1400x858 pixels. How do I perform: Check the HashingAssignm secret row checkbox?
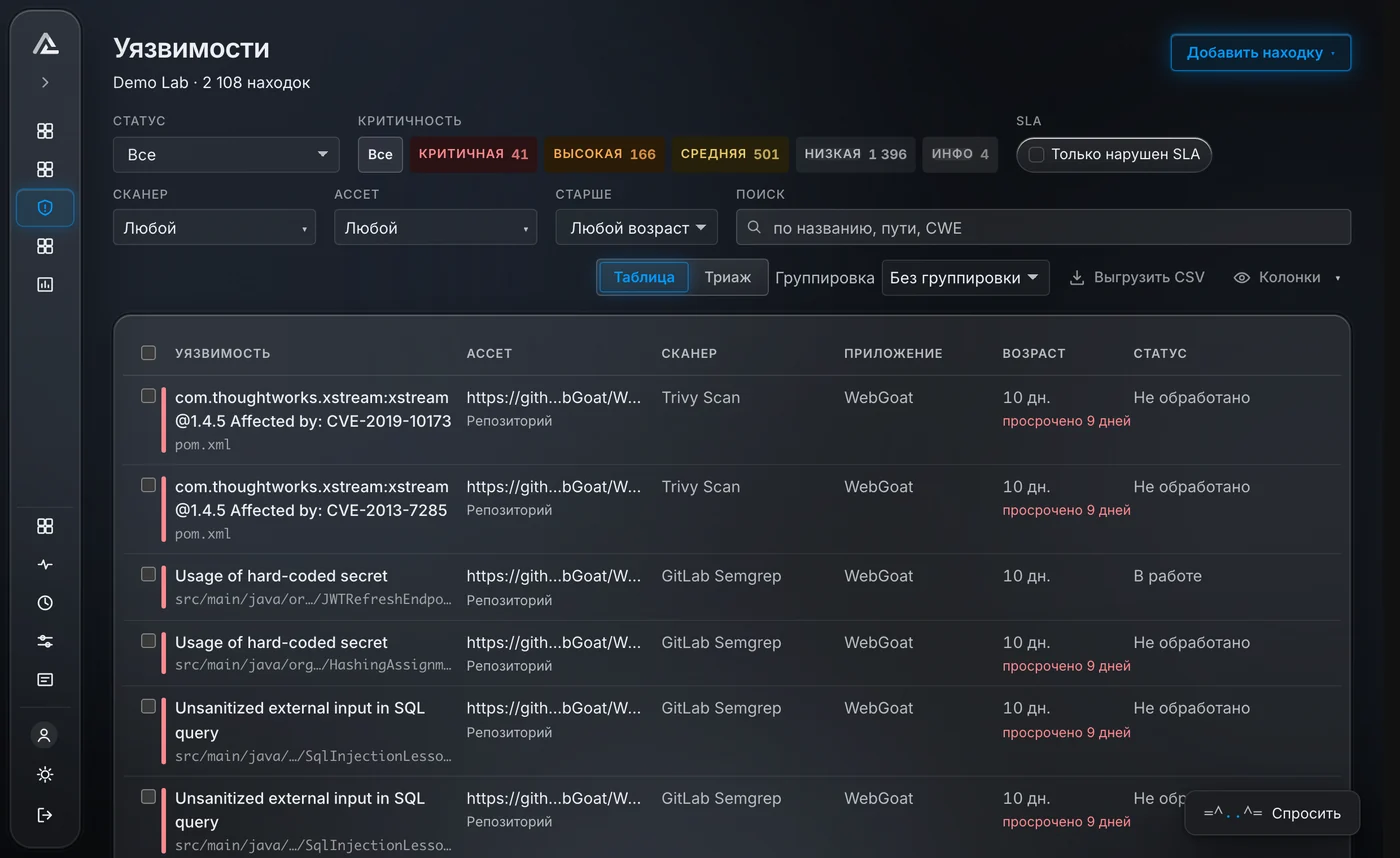point(149,641)
